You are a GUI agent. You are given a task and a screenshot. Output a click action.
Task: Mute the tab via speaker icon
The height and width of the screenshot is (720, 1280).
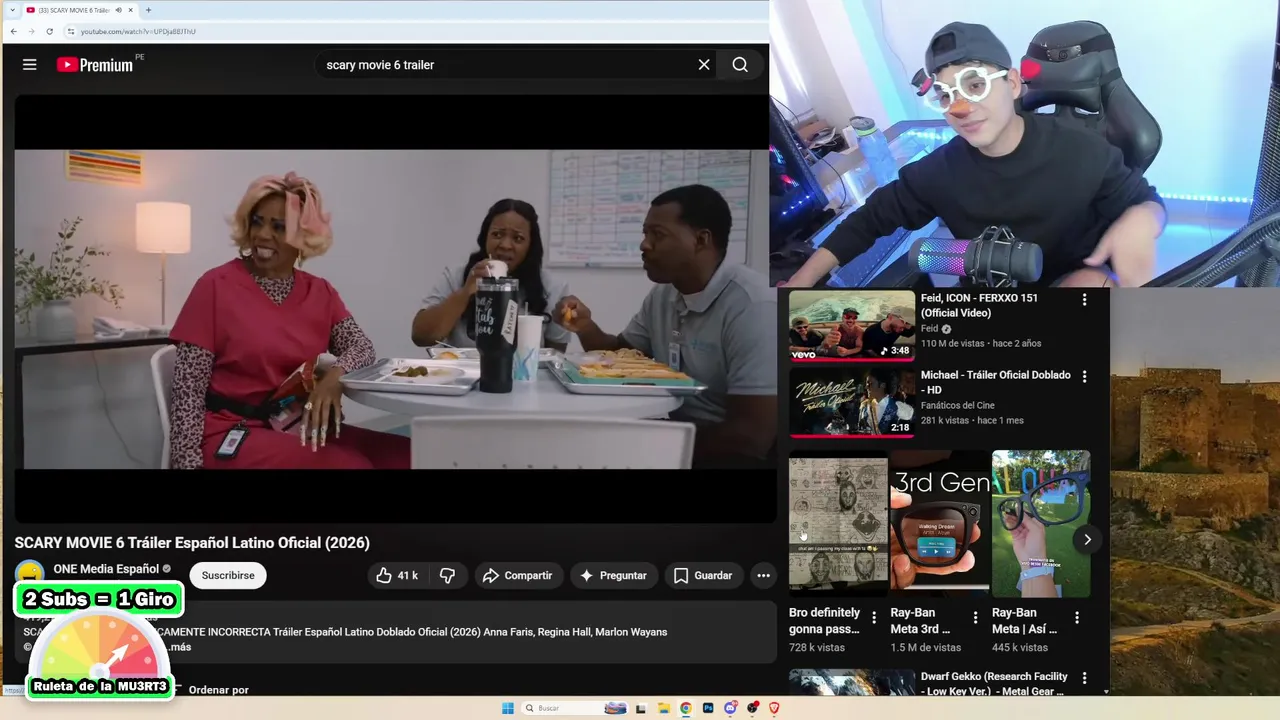click(118, 10)
